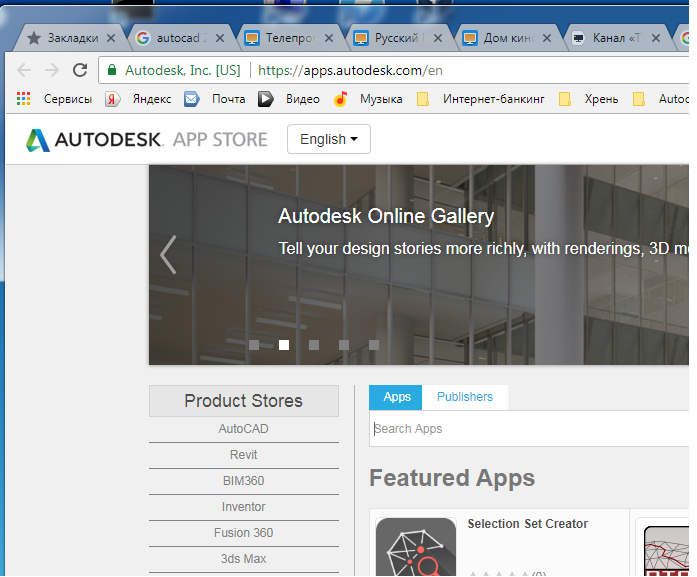The width and height of the screenshot is (697, 577).
Task: Open the second featured app thumbnail
Action: 666,550
